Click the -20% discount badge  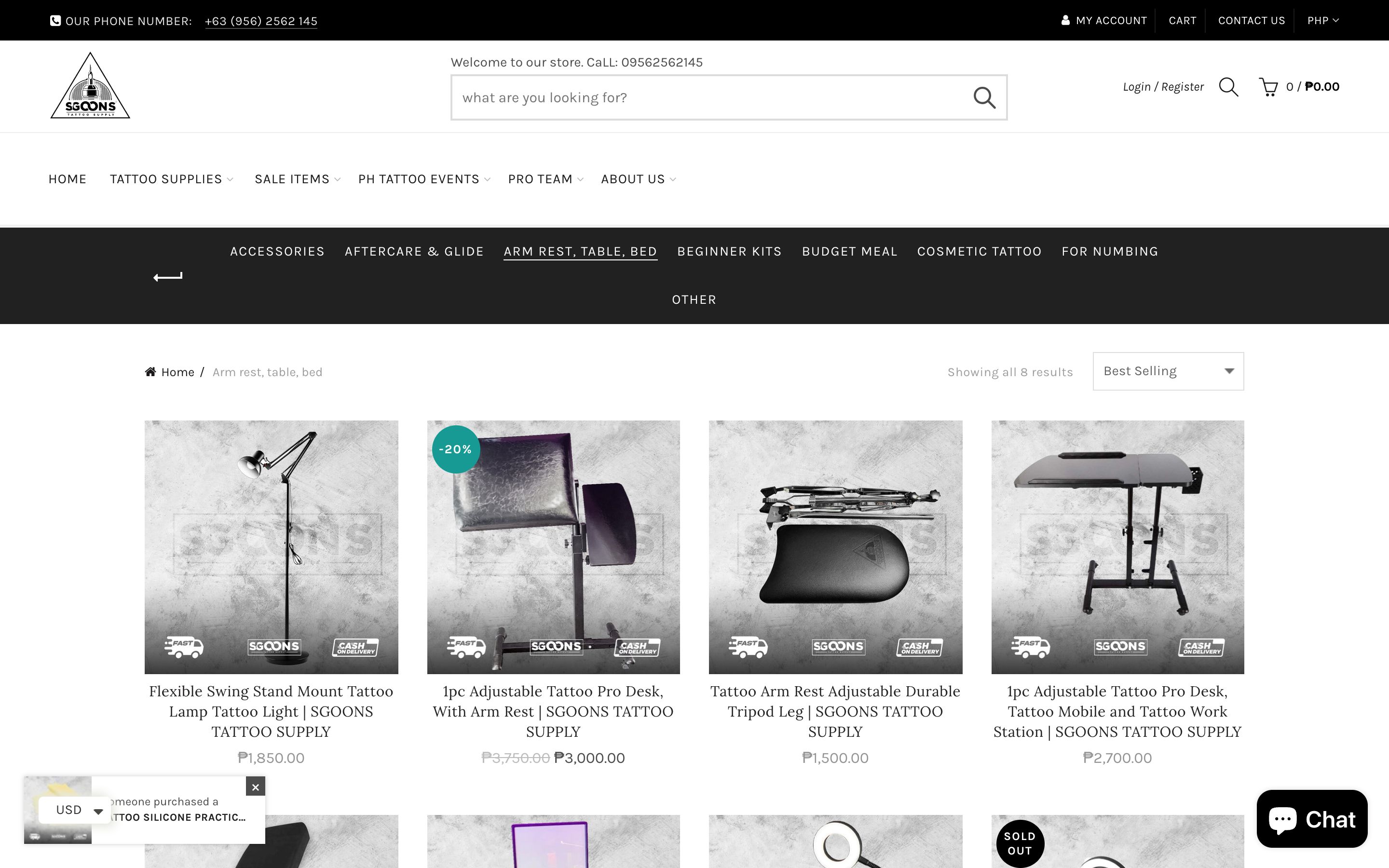(x=456, y=449)
